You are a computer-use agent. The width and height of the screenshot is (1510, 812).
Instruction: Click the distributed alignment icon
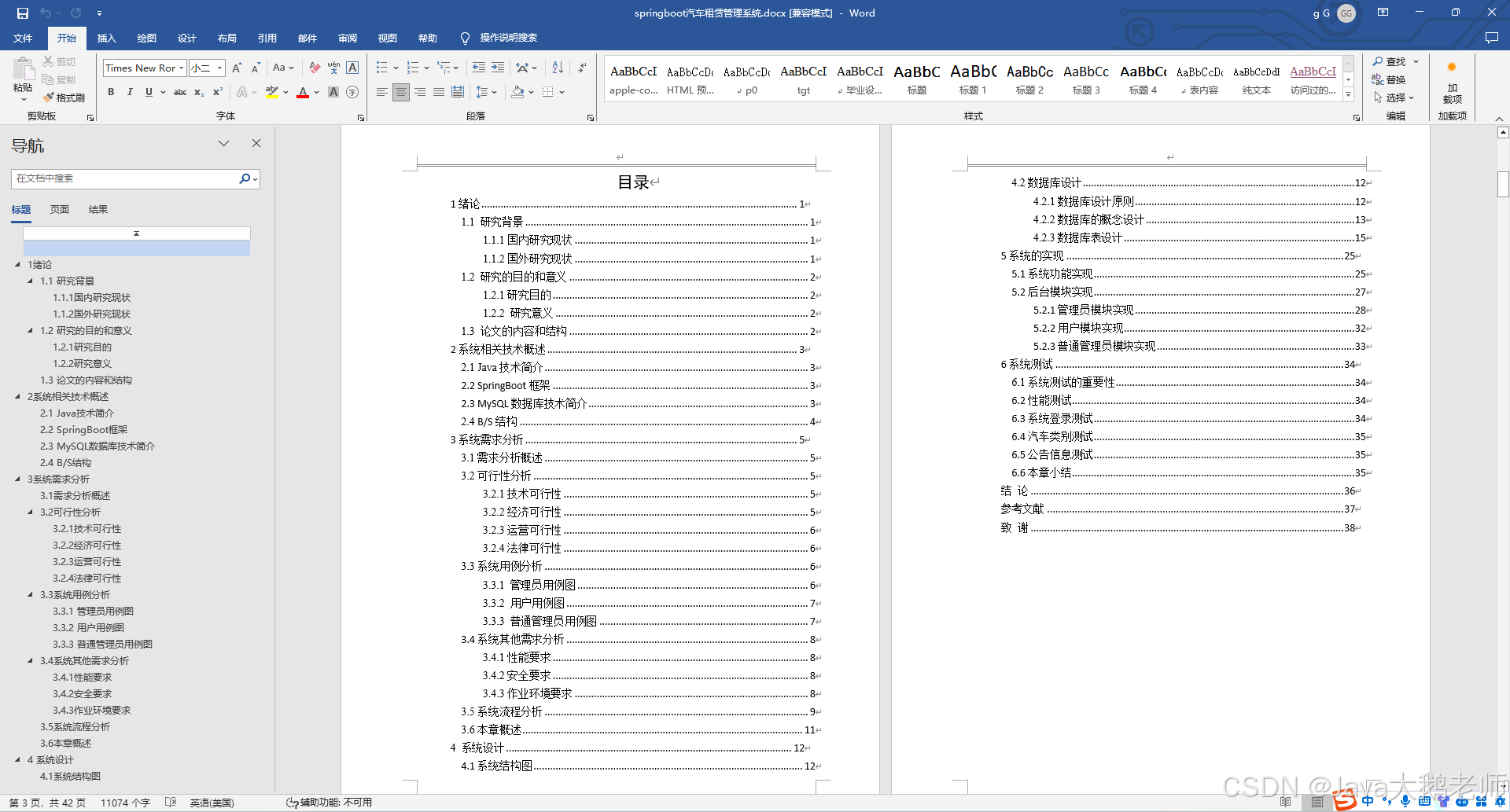458,92
